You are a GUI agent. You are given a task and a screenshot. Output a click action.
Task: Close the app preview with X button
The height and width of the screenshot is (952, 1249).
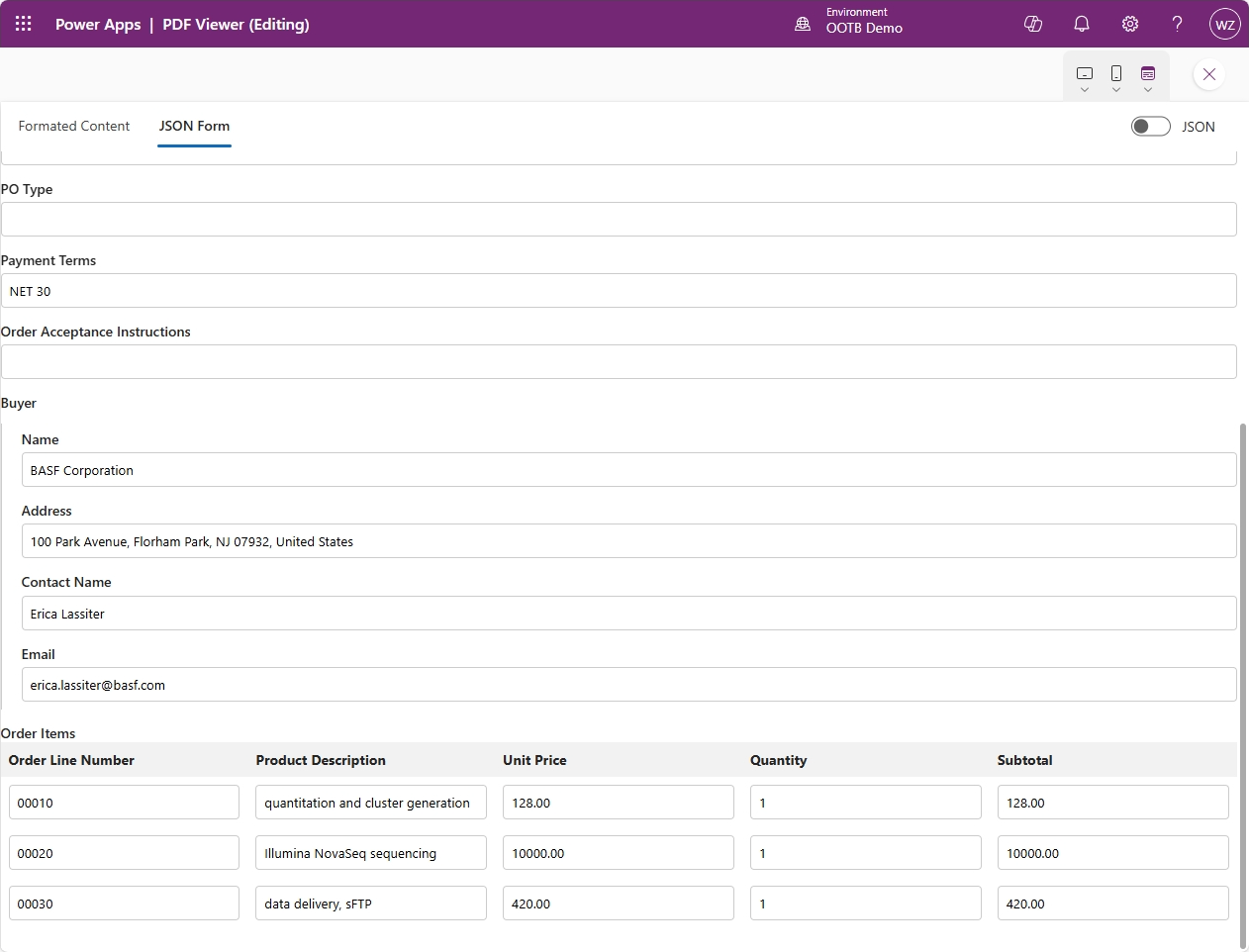1209,74
